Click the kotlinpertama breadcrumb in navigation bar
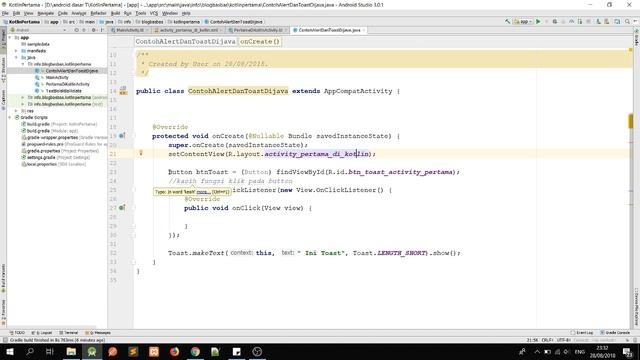640x360 pixels. [x=184, y=22]
